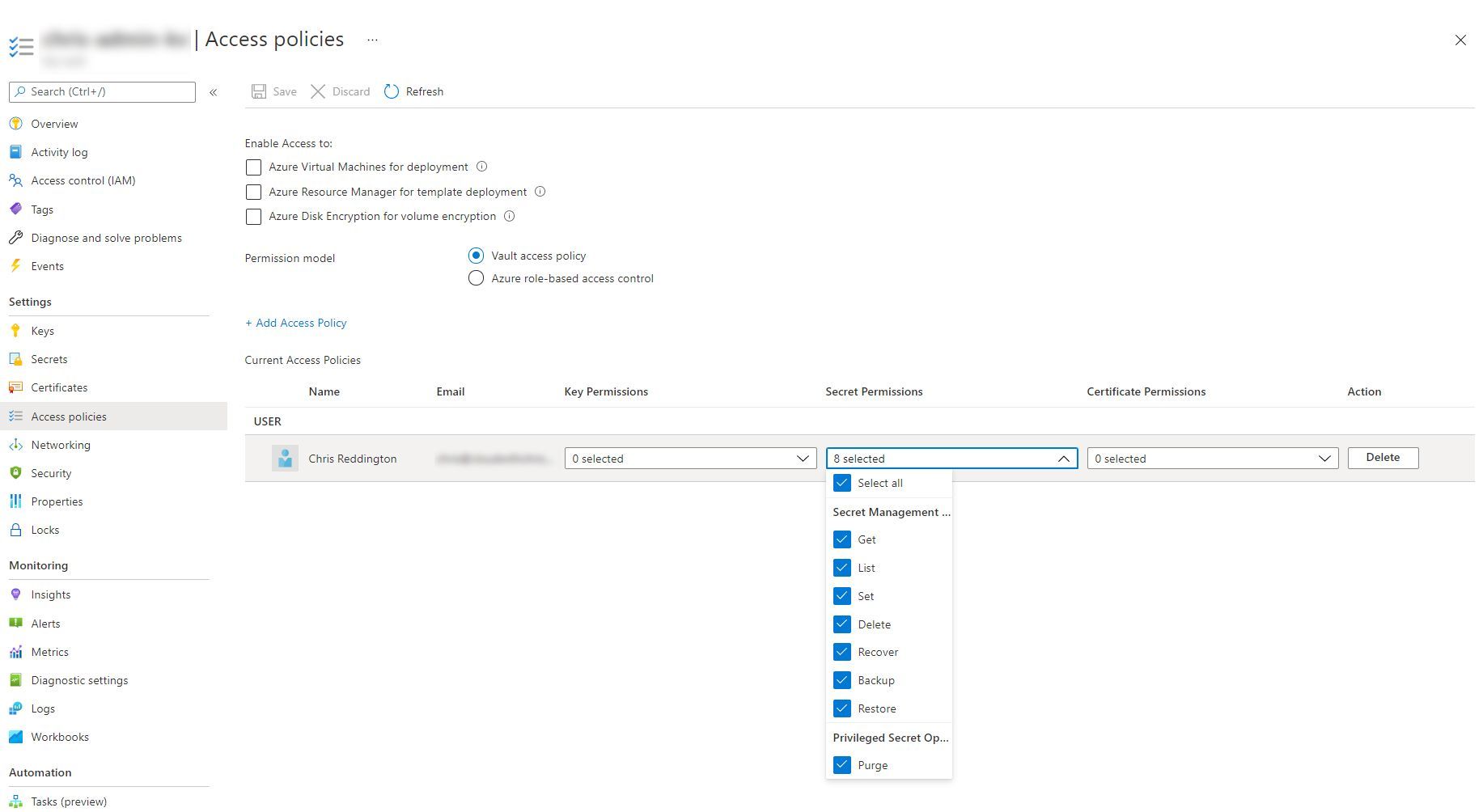Open the Certificates page

click(59, 387)
